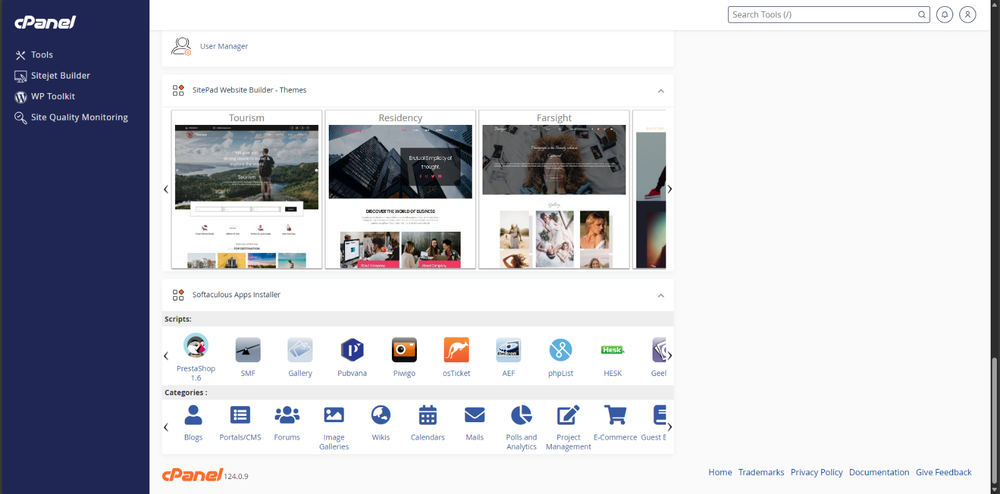Image resolution: width=1000 pixels, height=494 pixels.
Task: Select the Tourism theme thumbnail
Action: click(x=247, y=189)
